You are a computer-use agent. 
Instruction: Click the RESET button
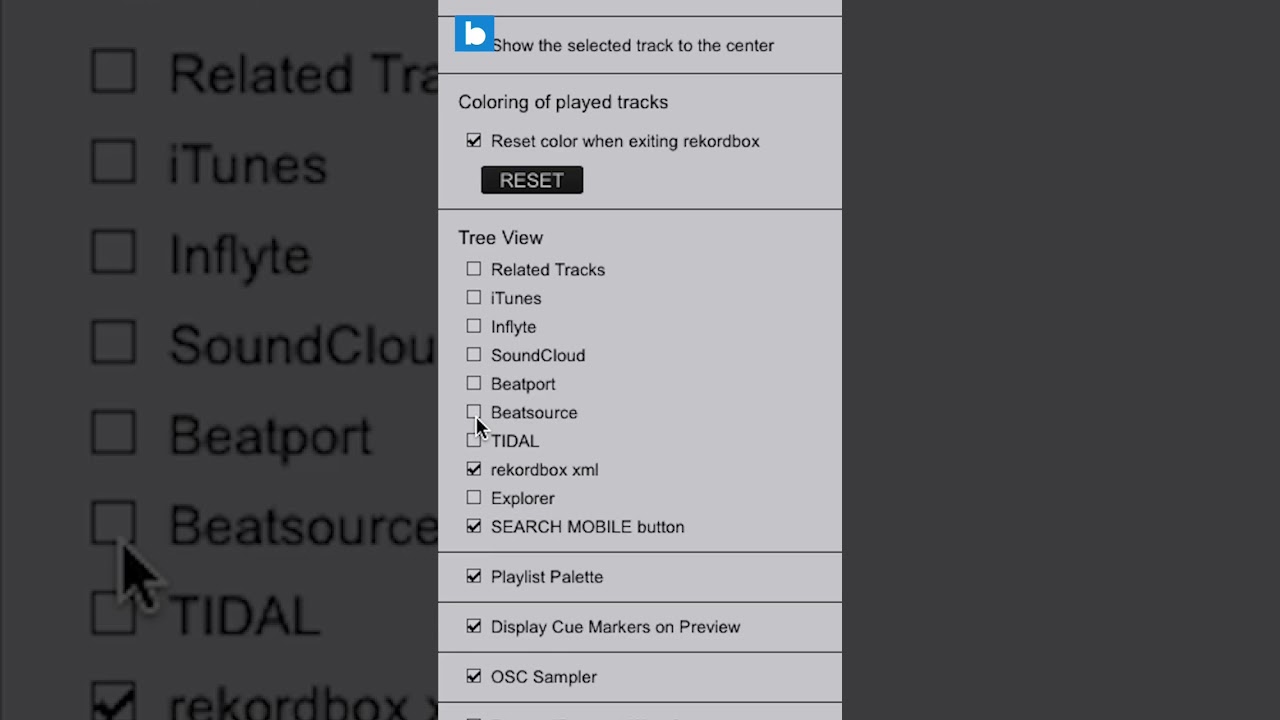coord(532,180)
